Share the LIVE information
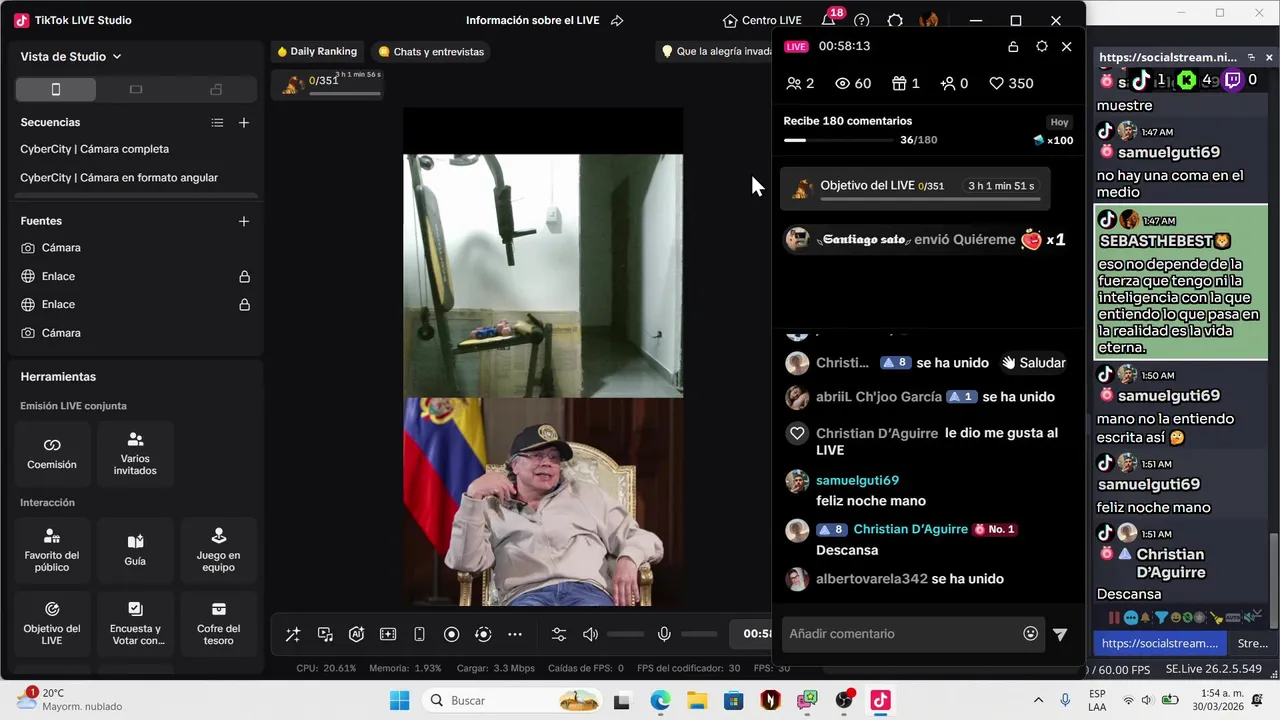 click(617, 21)
